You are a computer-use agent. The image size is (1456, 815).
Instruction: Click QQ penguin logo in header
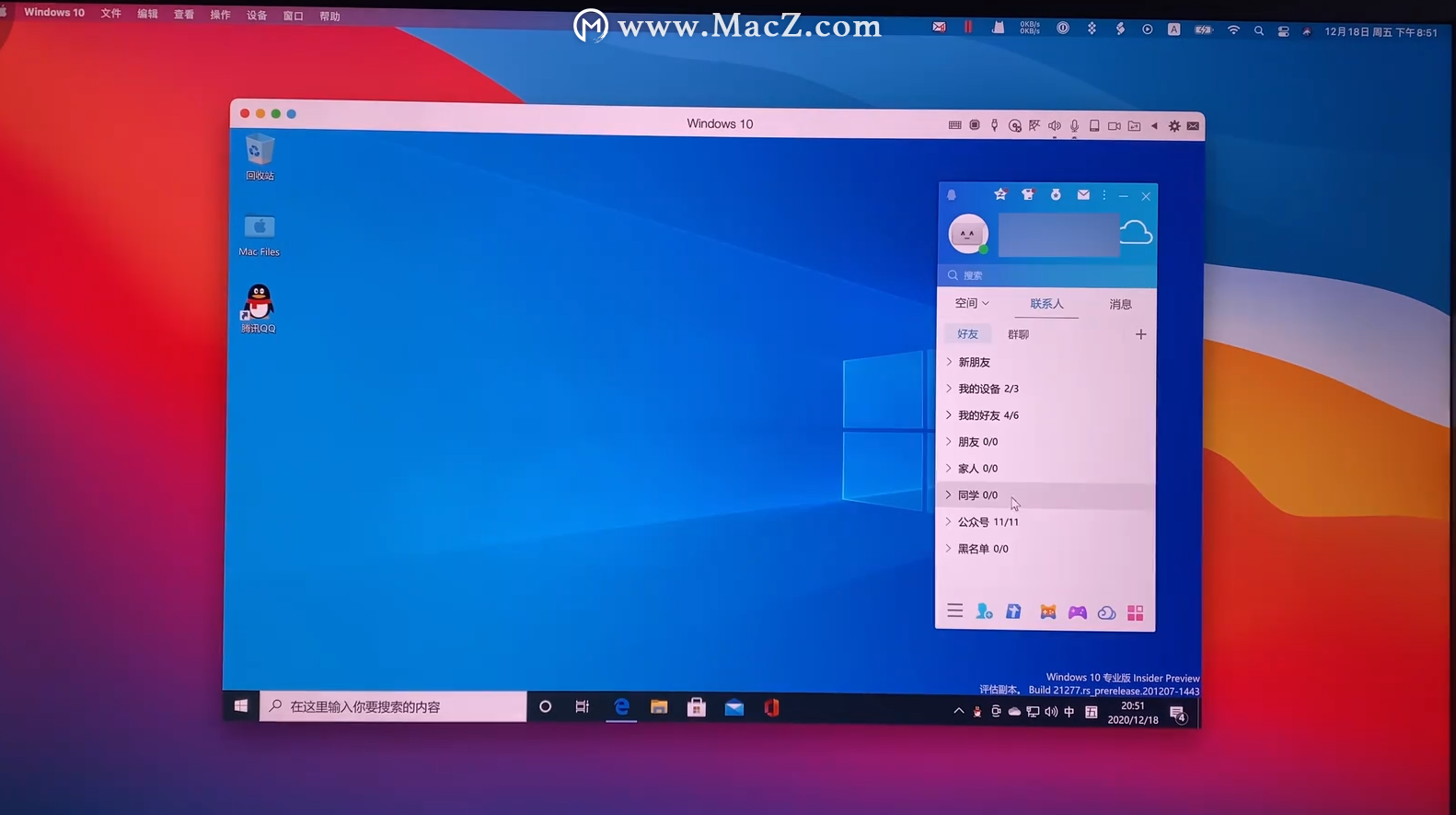(x=952, y=194)
